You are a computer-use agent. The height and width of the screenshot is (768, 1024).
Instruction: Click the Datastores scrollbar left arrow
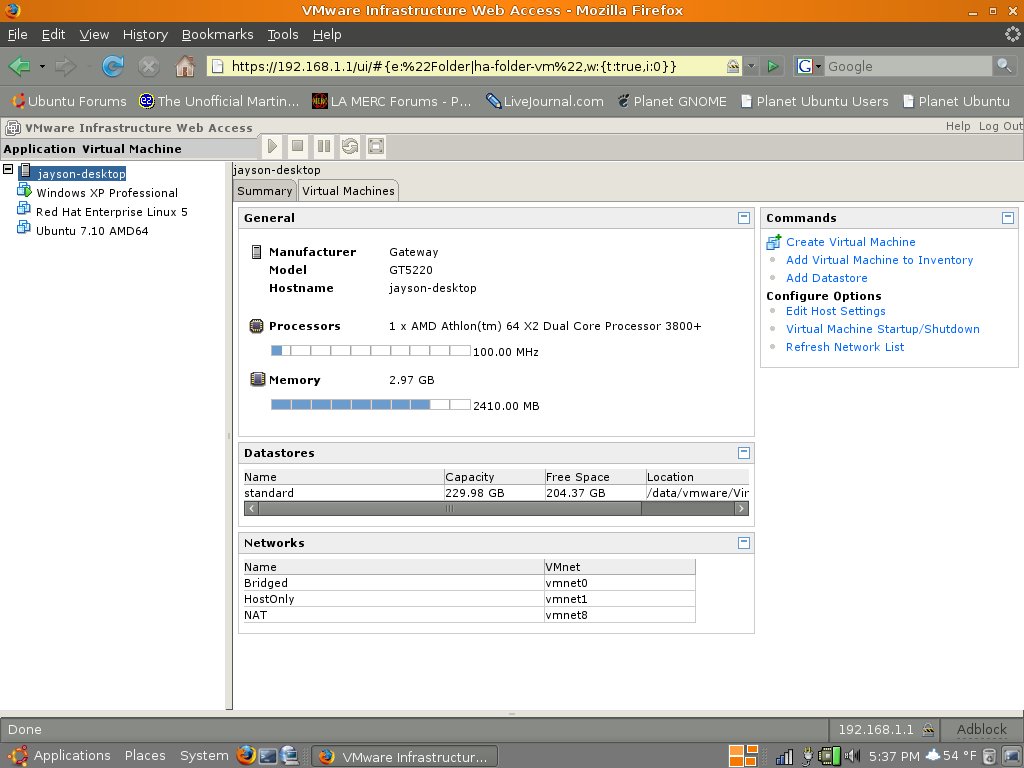point(251,509)
